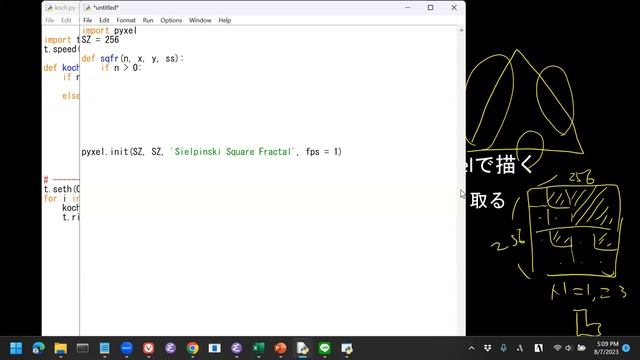Close the untitled IDLE window
The image size is (640, 360).
454,7
